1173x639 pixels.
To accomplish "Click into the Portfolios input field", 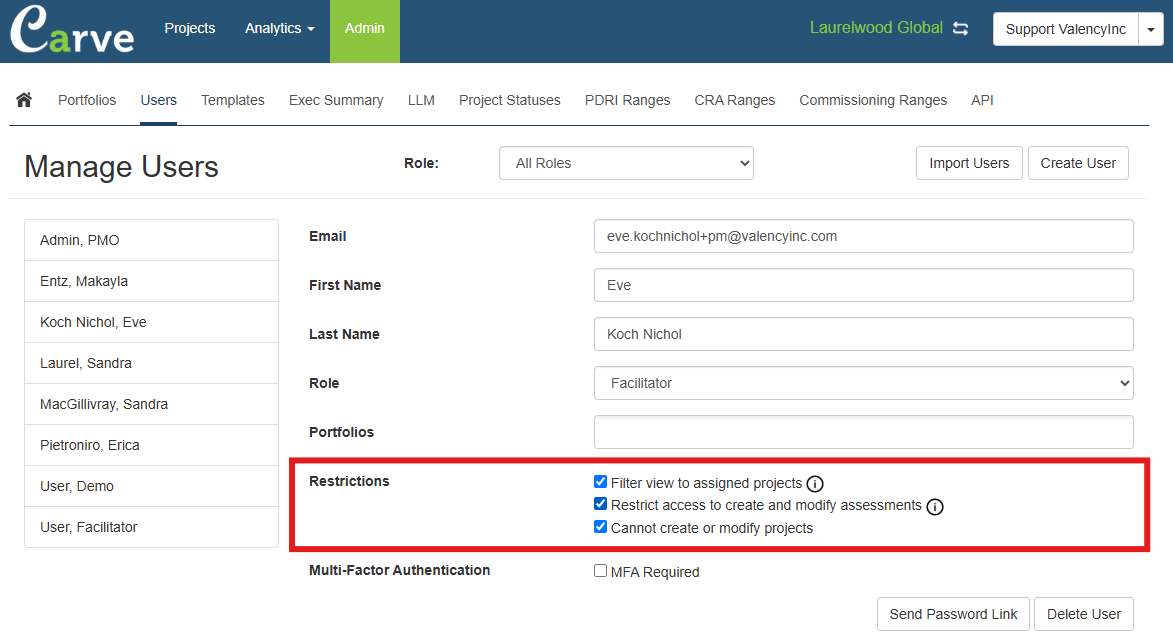I will 863,432.
